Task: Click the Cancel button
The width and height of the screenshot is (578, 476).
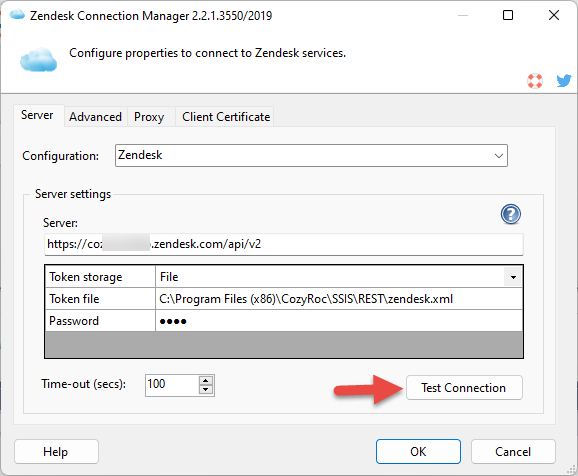Action: [513, 451]
